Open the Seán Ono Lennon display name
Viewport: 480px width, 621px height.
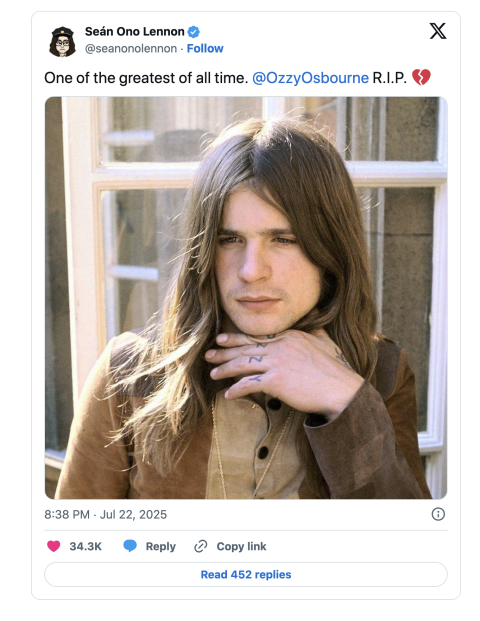135,32
